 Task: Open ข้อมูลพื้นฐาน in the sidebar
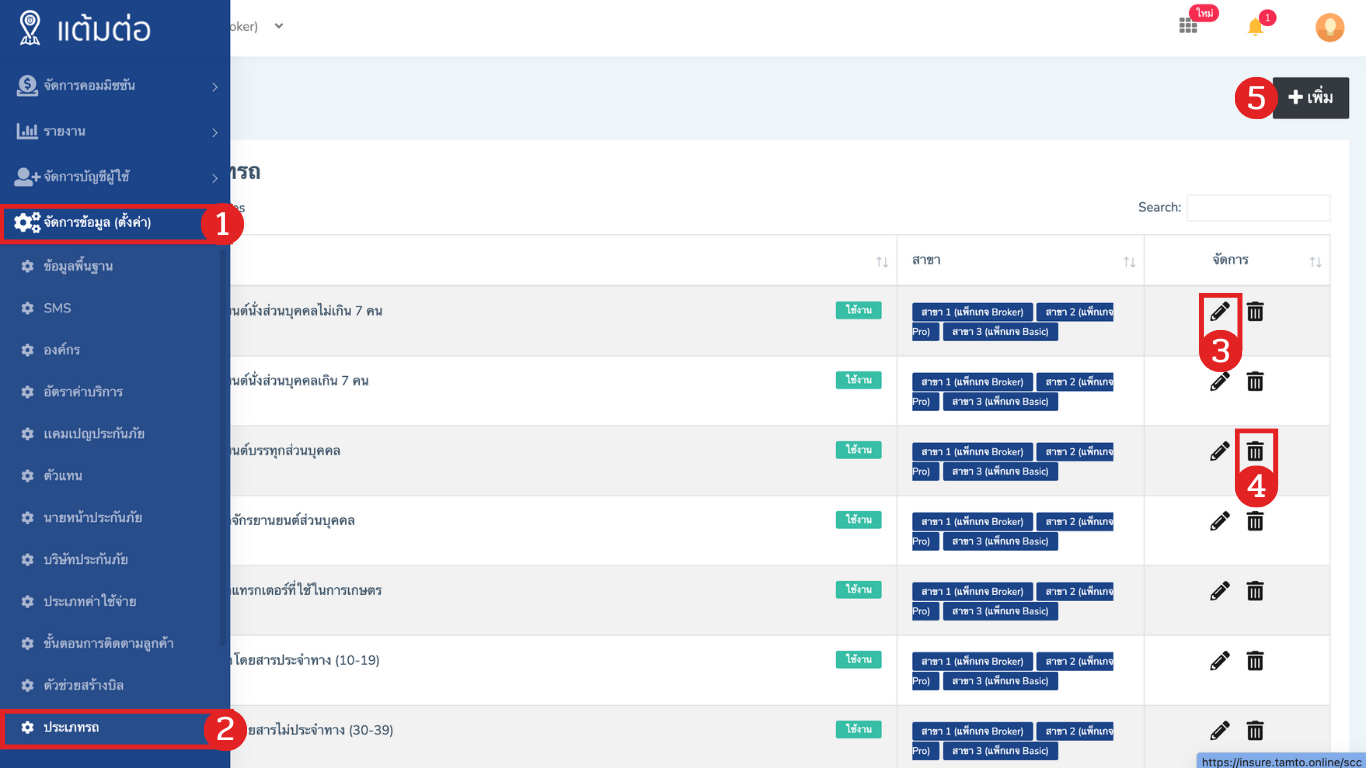pyautogui.click(x=78, y=266)
